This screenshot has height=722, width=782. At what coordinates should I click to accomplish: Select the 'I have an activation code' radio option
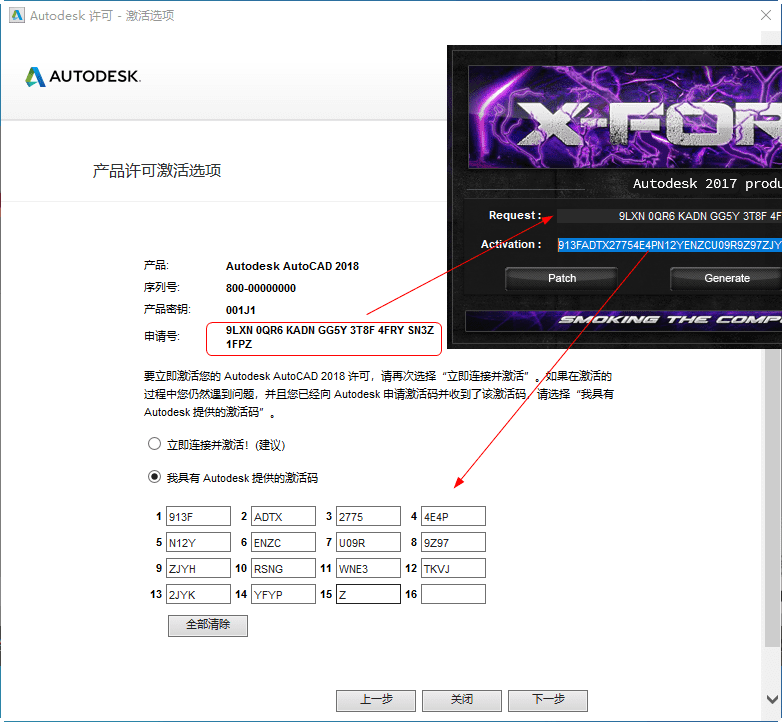click(154, 477)
